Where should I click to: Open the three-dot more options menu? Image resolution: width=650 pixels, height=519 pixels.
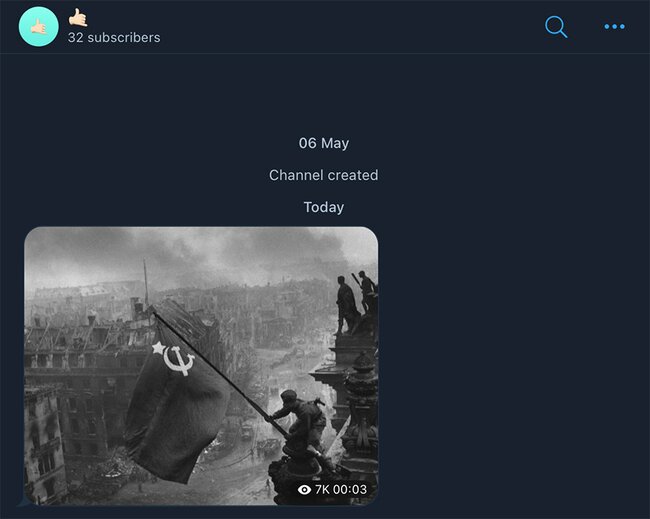coord(614,27)
